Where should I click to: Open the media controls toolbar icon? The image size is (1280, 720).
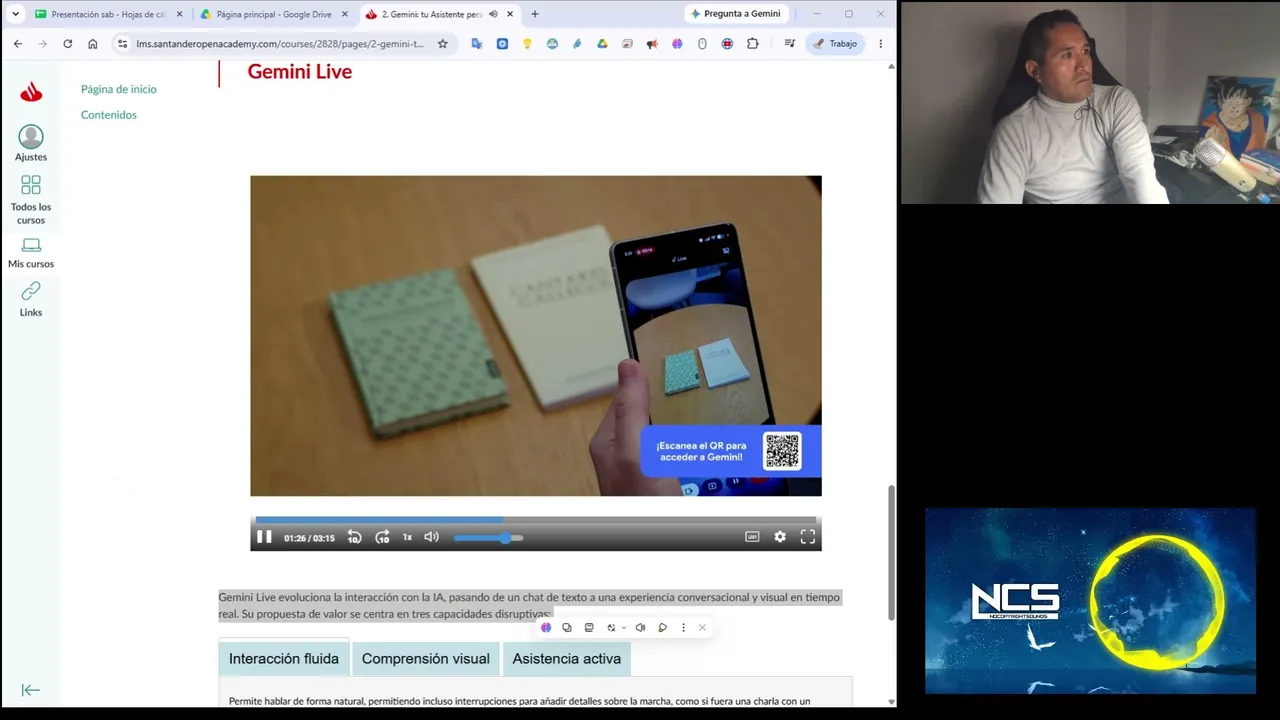coord(789,44)
